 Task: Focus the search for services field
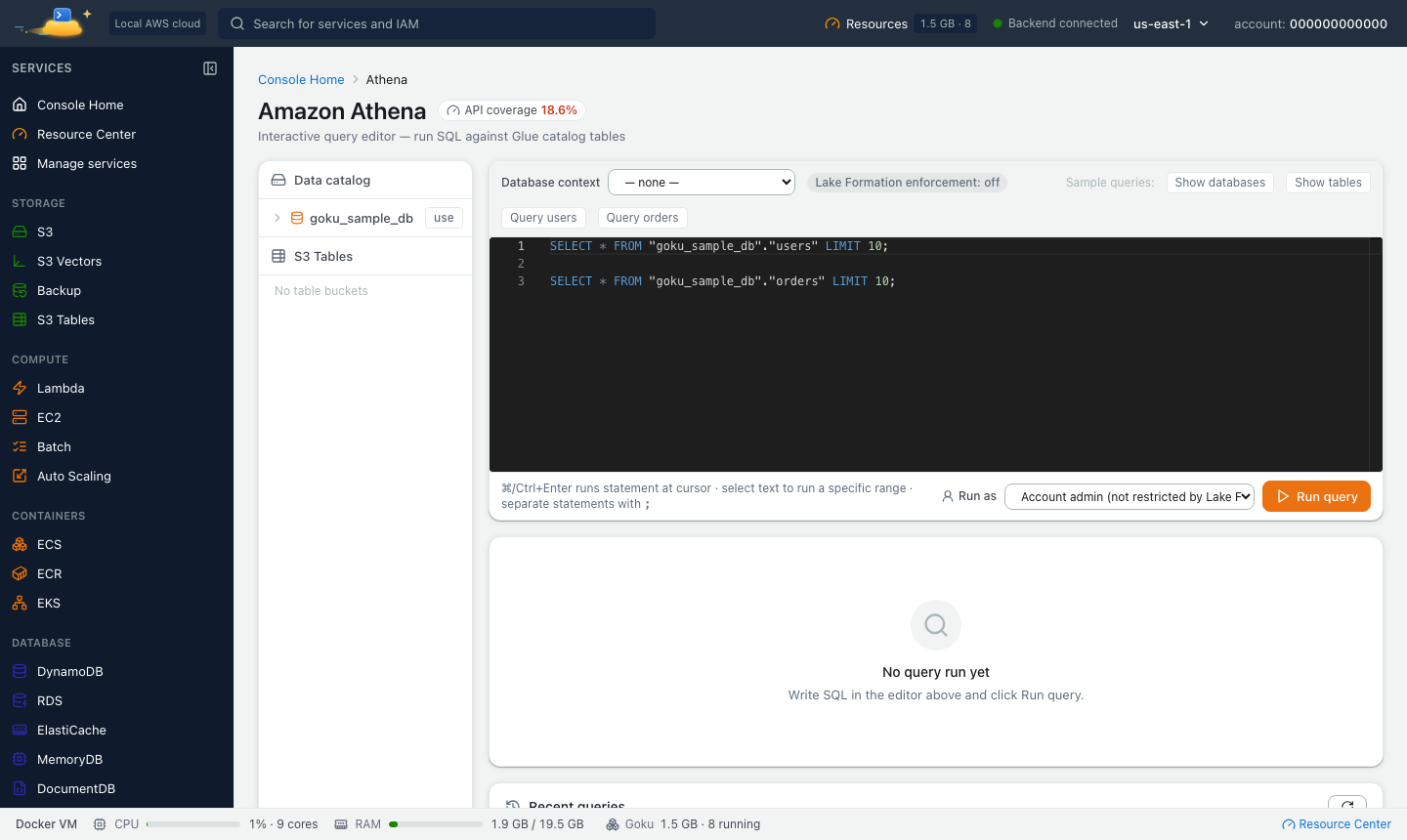pyautogui.click(x=437, y=23)
